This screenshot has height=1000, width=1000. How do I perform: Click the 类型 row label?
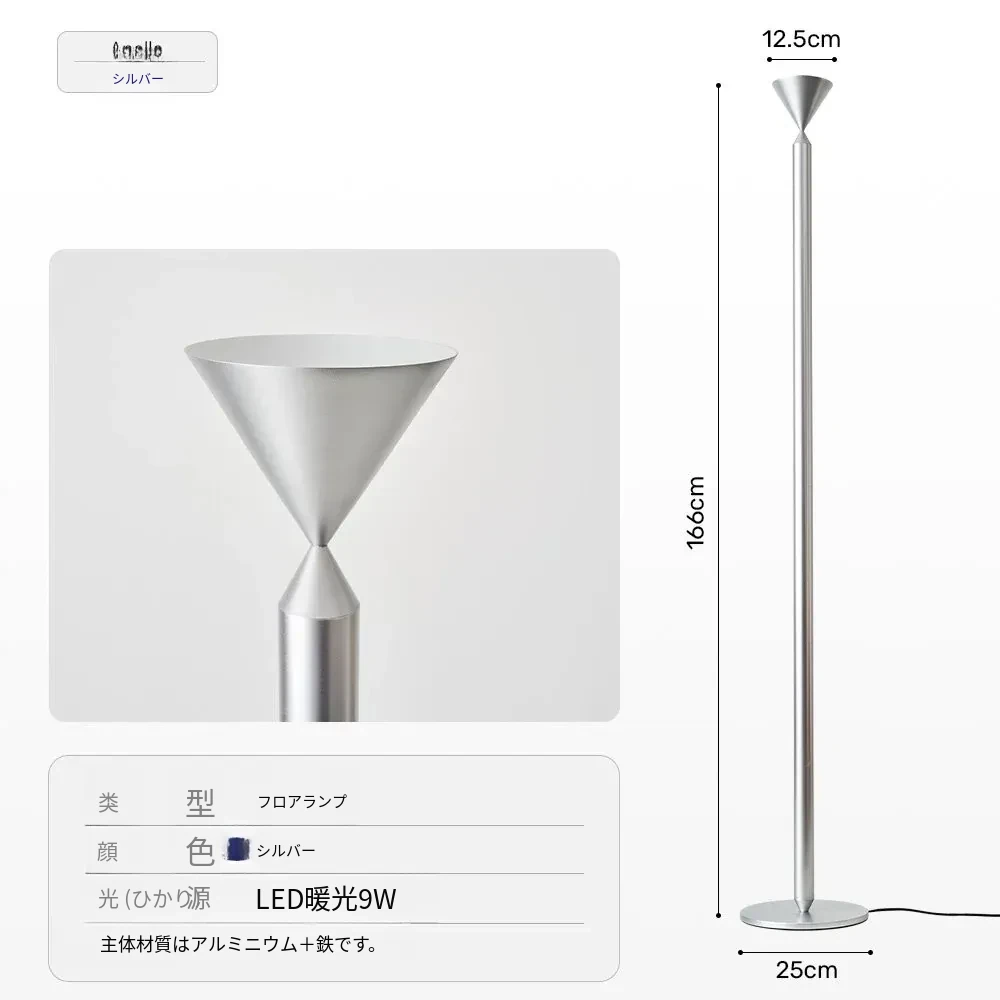click(x=156, y=802)
